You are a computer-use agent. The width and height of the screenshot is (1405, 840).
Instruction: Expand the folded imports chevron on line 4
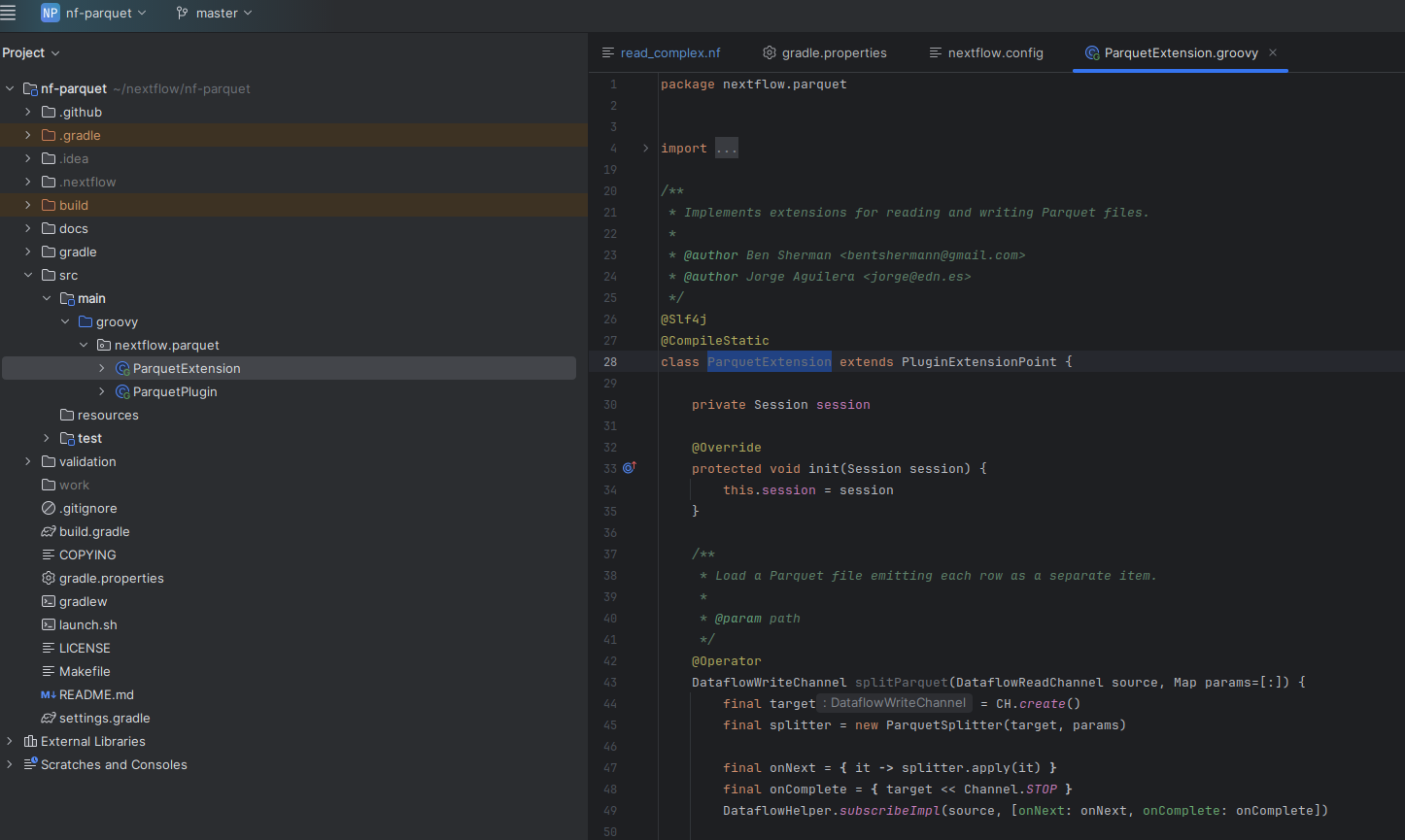[644, 149]
